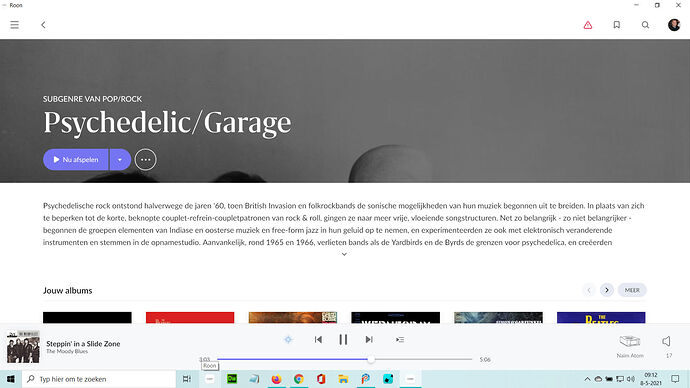Open The Moody Blues artist link
This screenshot has height=388, width=690.
point(67,351)
